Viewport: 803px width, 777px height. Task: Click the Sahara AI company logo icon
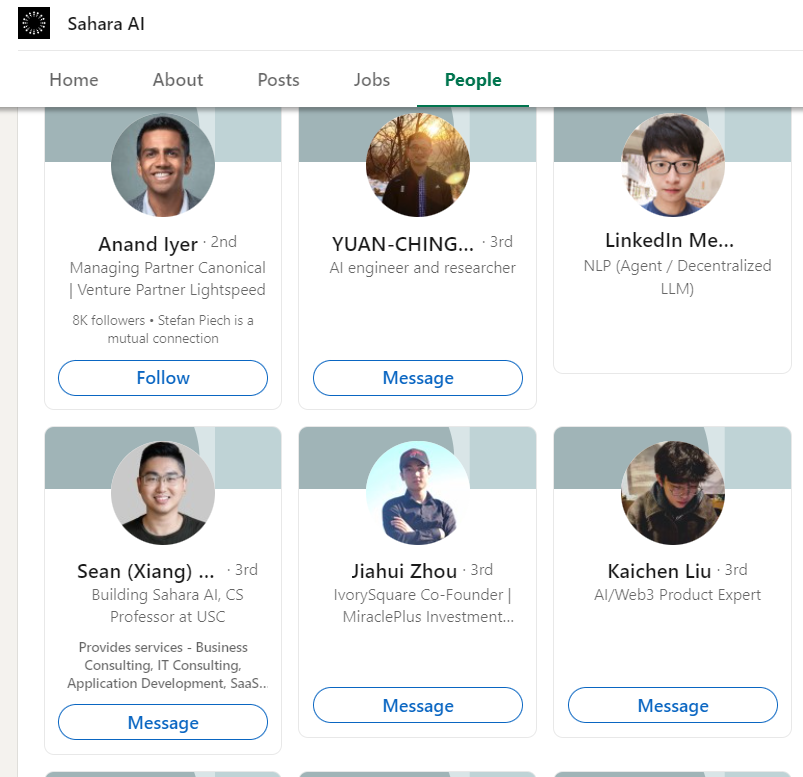click(34, 23)
